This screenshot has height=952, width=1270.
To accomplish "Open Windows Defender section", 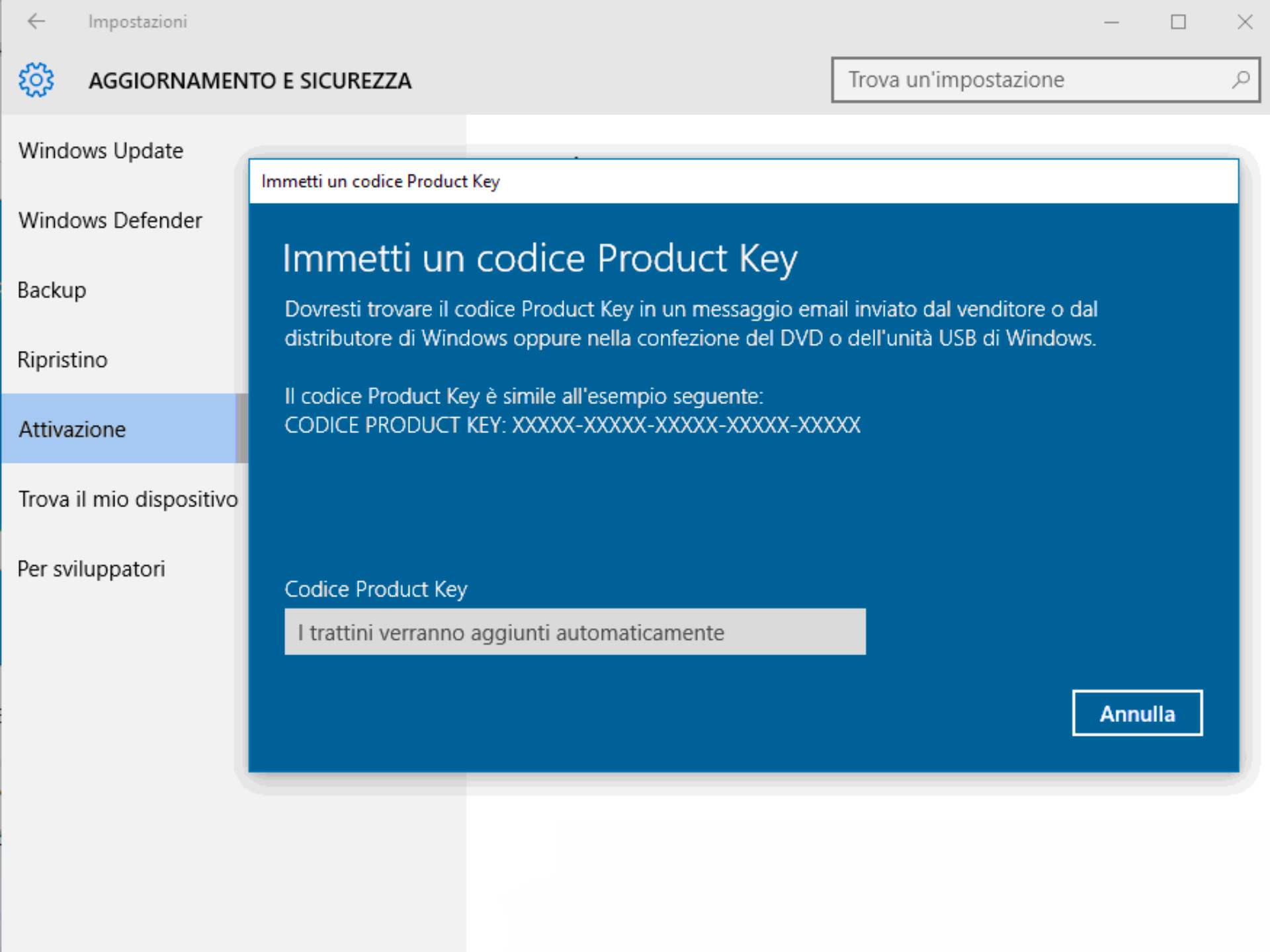I will [x=110, y=220].
